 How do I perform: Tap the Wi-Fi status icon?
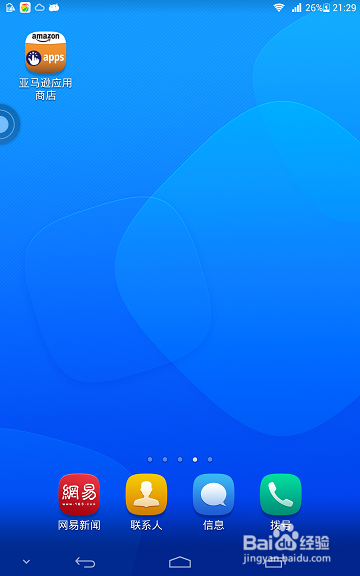pyautogui.click(x=279, y=7)
